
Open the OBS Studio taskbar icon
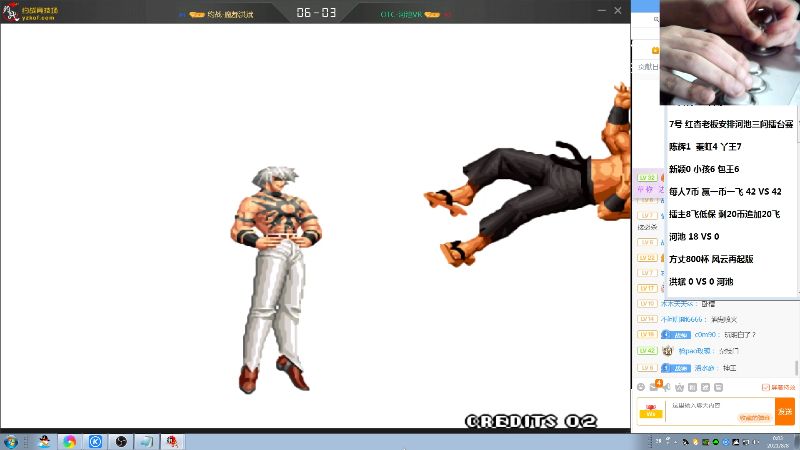click(121, 441)
